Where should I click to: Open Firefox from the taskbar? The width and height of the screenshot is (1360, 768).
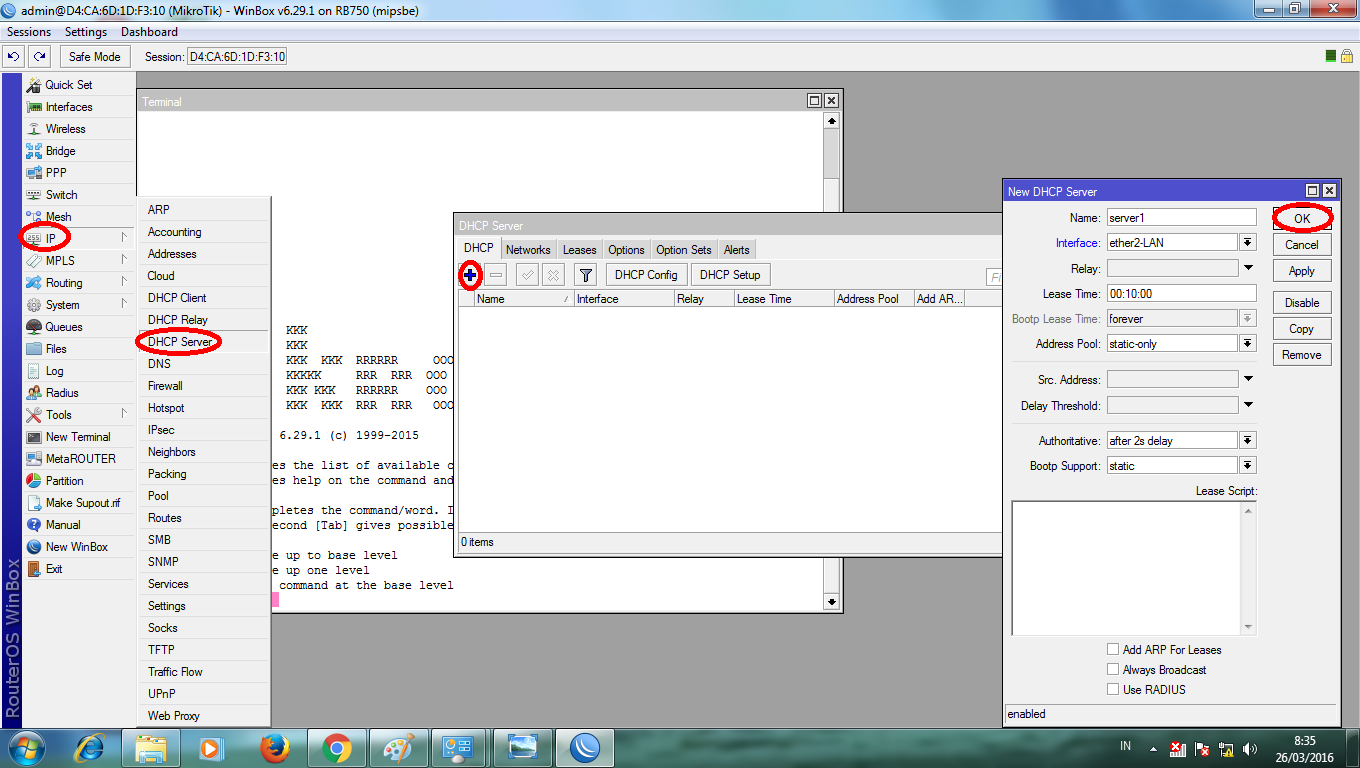[274, 747]
